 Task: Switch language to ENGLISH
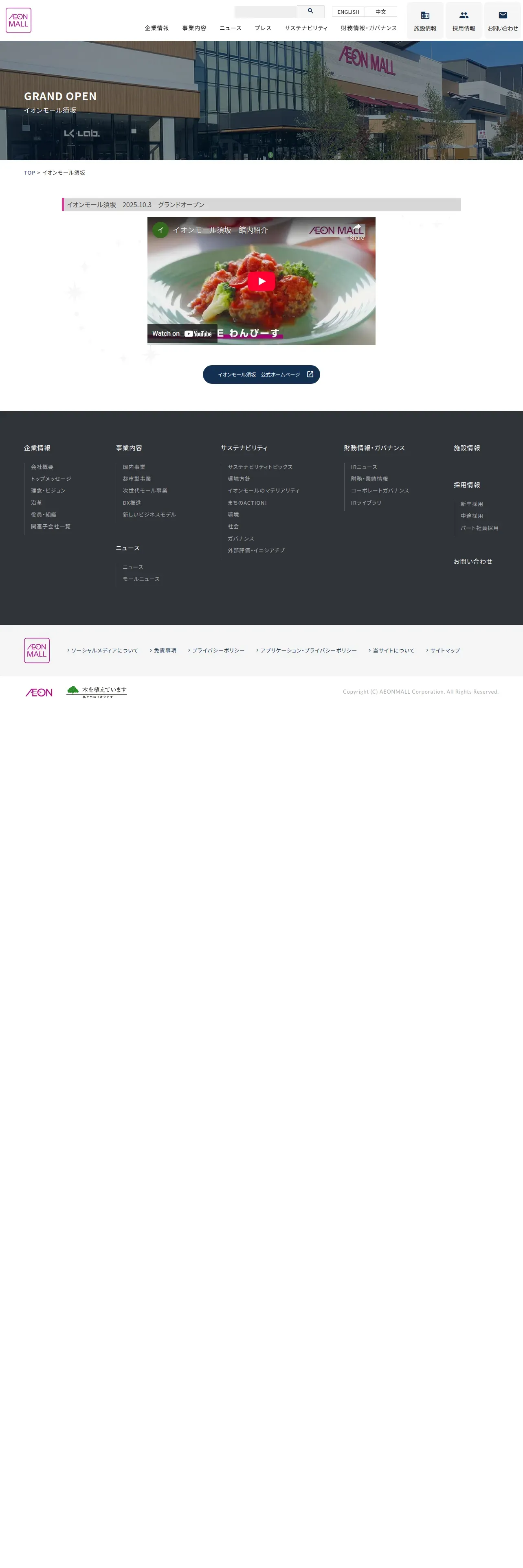(348, 11)
